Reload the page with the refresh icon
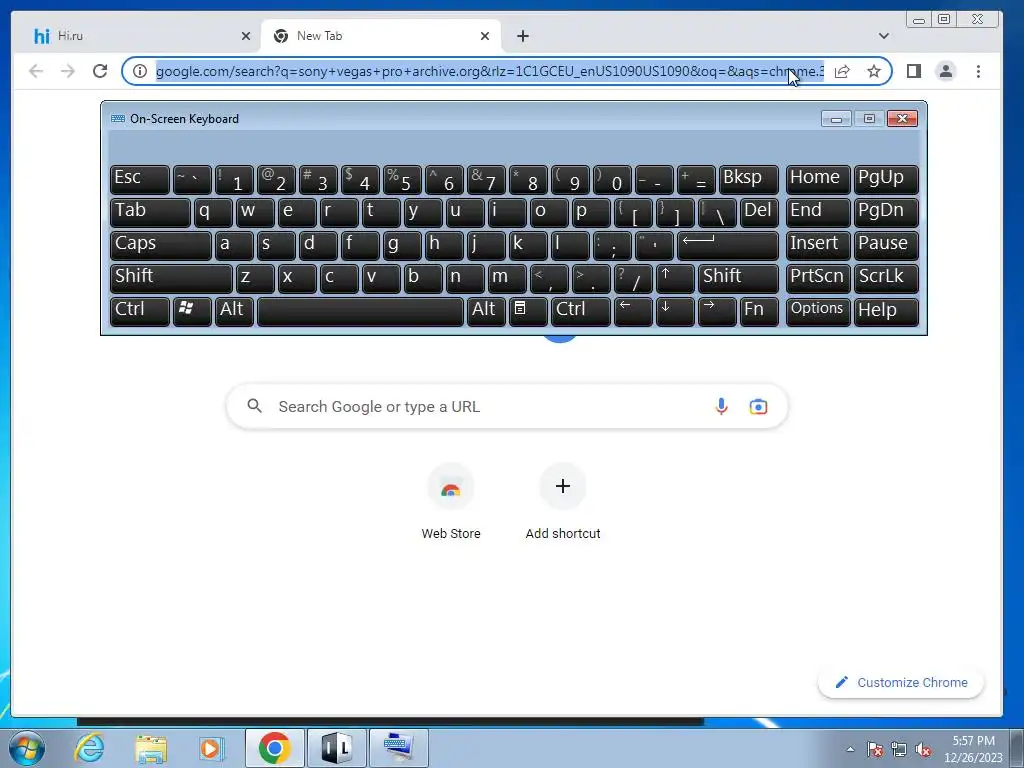Image resolution: width=1024 pixels, height=768 pixels. (100, 71)
